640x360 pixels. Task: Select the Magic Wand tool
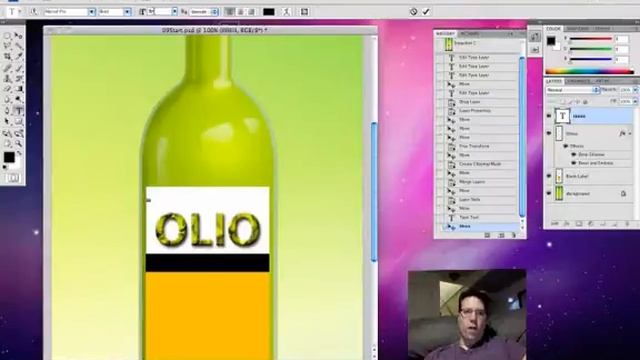pyautogui.click(x=18, y=46)
